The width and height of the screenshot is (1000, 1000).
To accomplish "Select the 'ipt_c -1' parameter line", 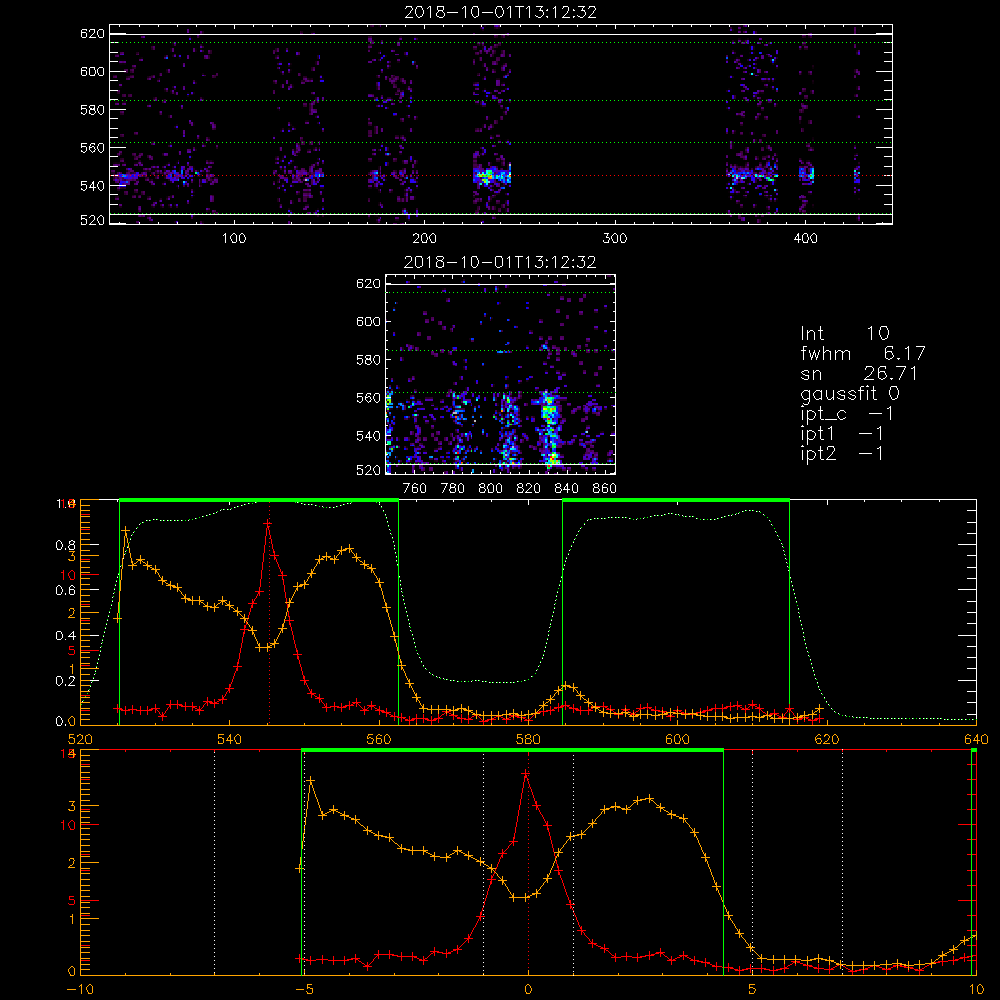I will [847, 414].
